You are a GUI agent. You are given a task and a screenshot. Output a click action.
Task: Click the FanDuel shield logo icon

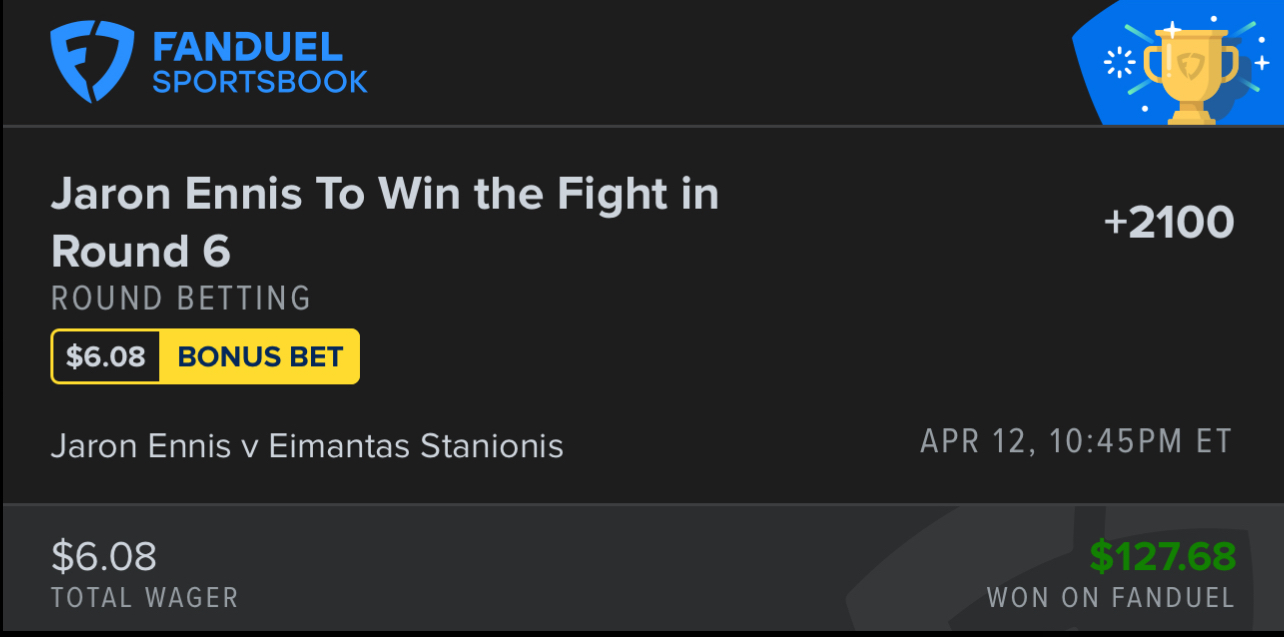92,62
